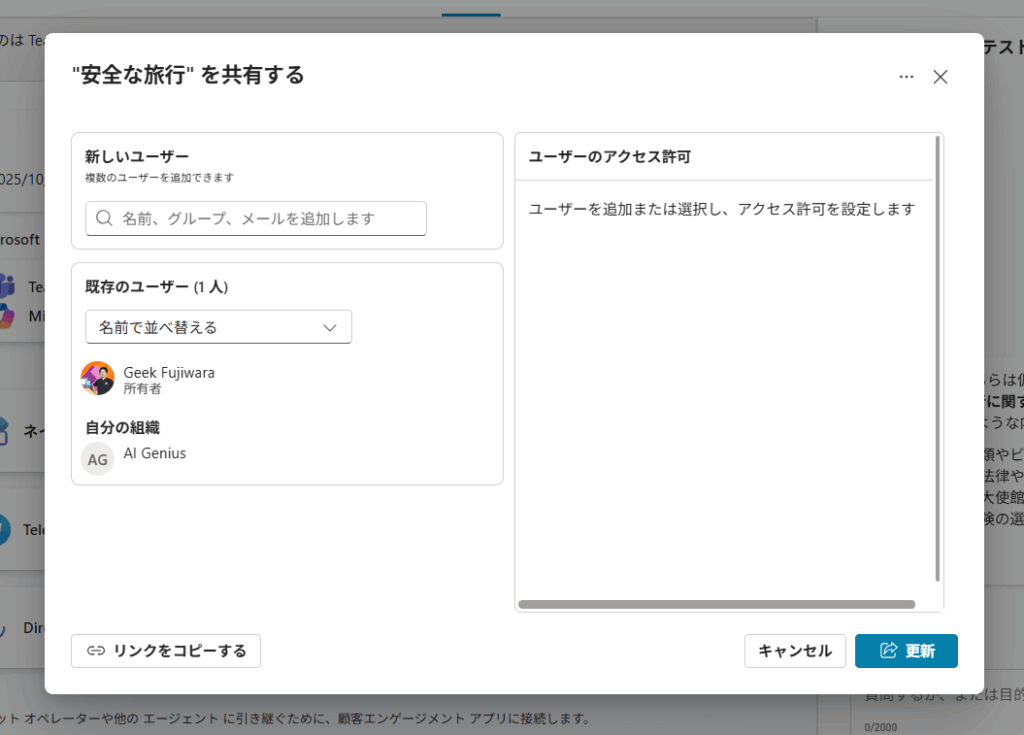Viewport: 1024px width, 735px height.
Task: Select Geek Fujiwara in existing users
Action: 168,372
